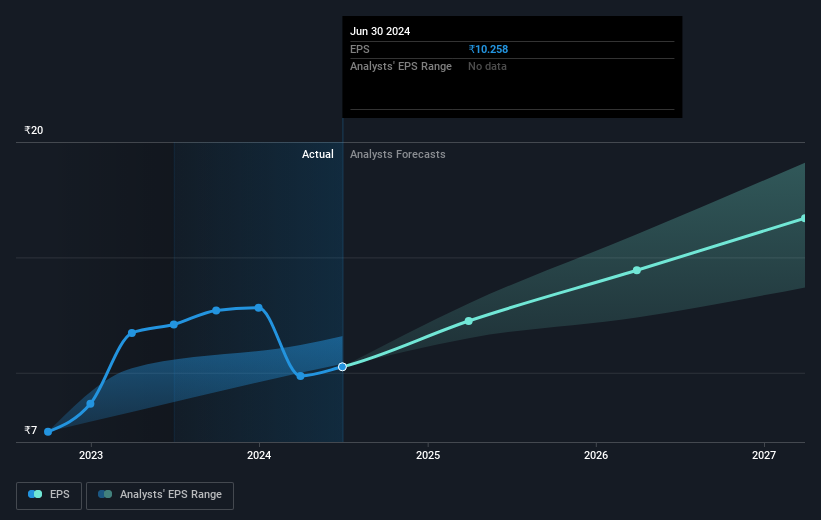The width and height of the screenshot is (821, 520).
Task: Click the 2026 forecast EPS point
Action: pos(637,270)
